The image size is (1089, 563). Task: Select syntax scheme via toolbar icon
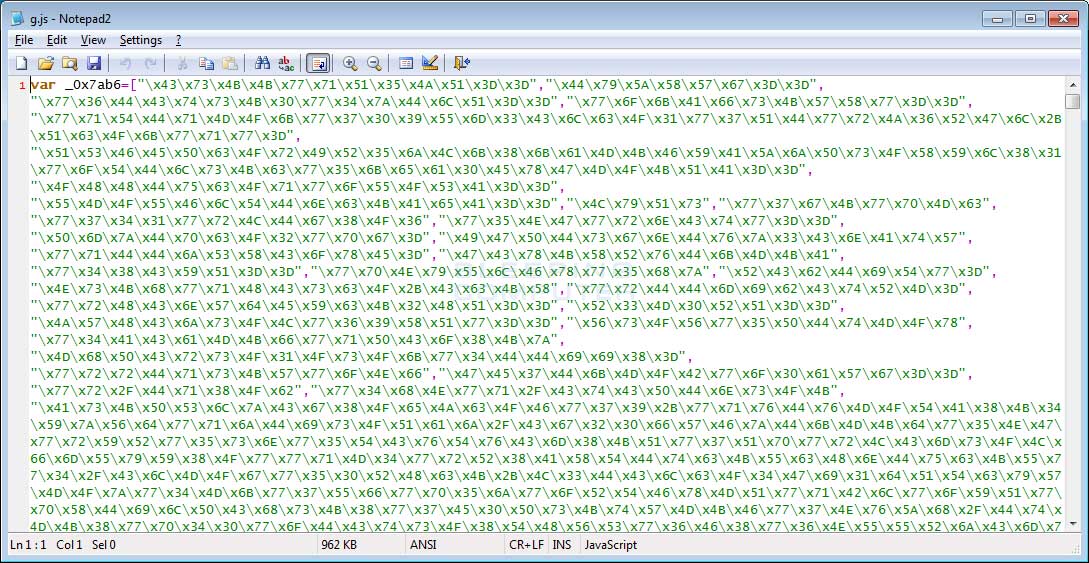pyautogui.click(x=406, y=63)
